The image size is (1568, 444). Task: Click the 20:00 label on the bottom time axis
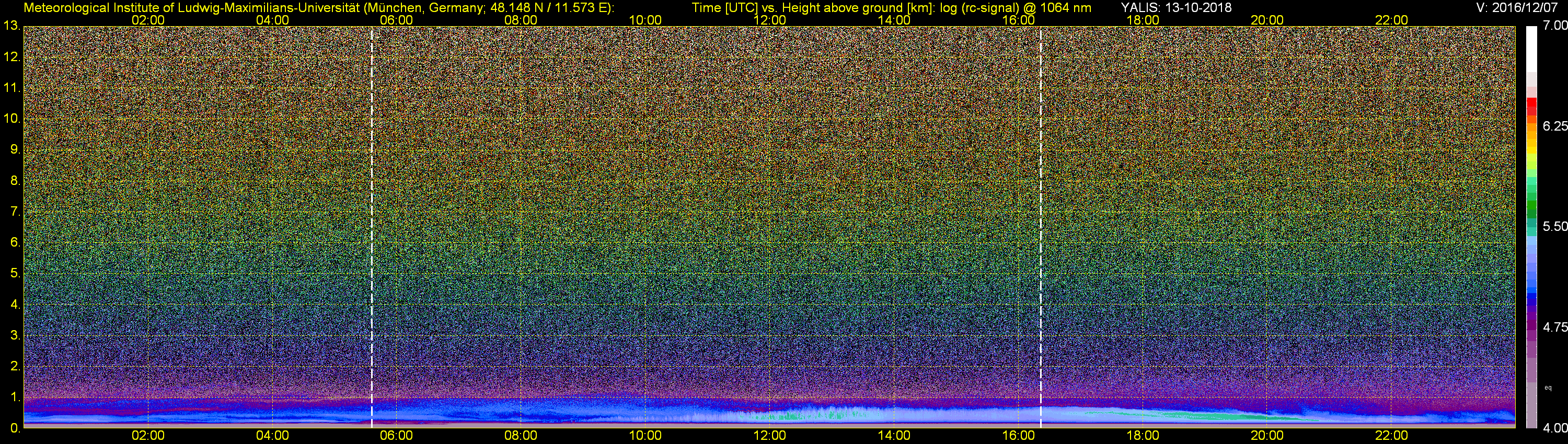(1267, 436)
